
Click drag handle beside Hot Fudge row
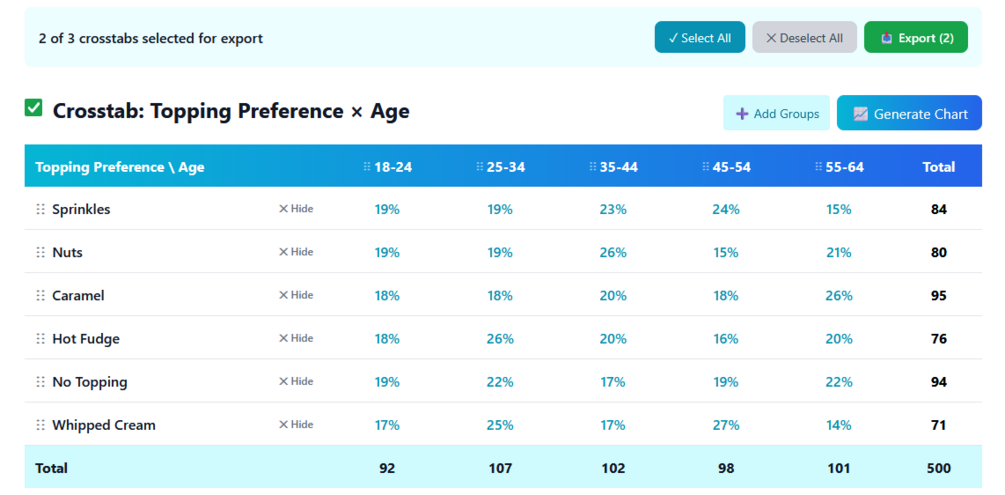[x=41, y=338]
